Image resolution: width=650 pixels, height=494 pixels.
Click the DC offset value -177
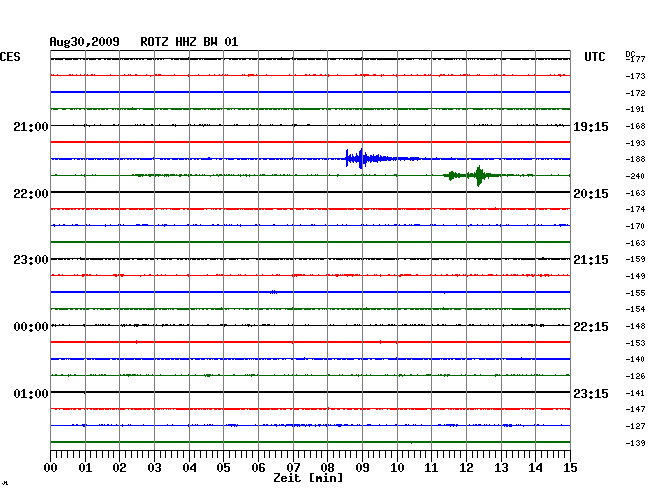[635, 59]
